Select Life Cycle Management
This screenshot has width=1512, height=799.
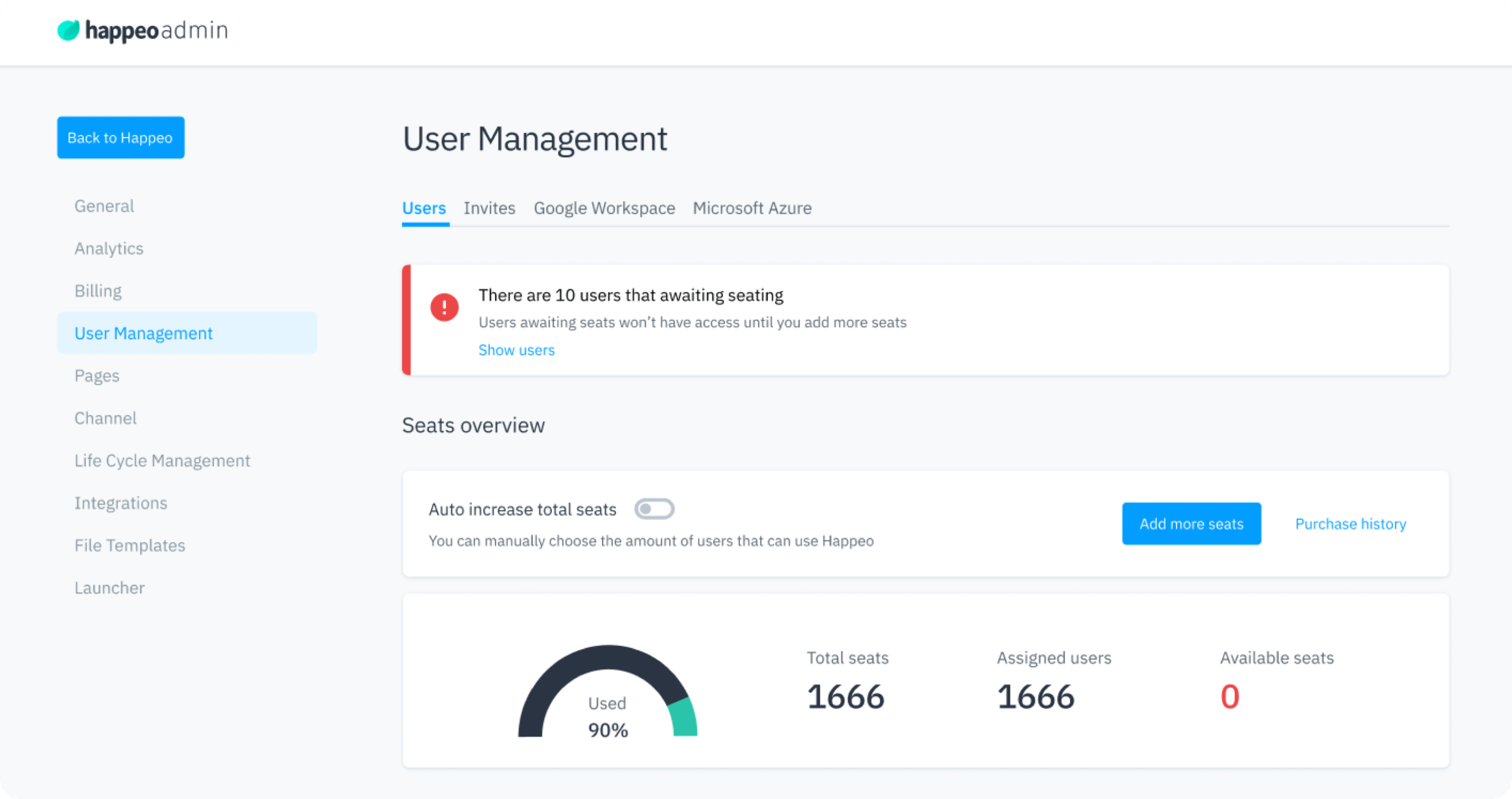click(x=163, y=460)
